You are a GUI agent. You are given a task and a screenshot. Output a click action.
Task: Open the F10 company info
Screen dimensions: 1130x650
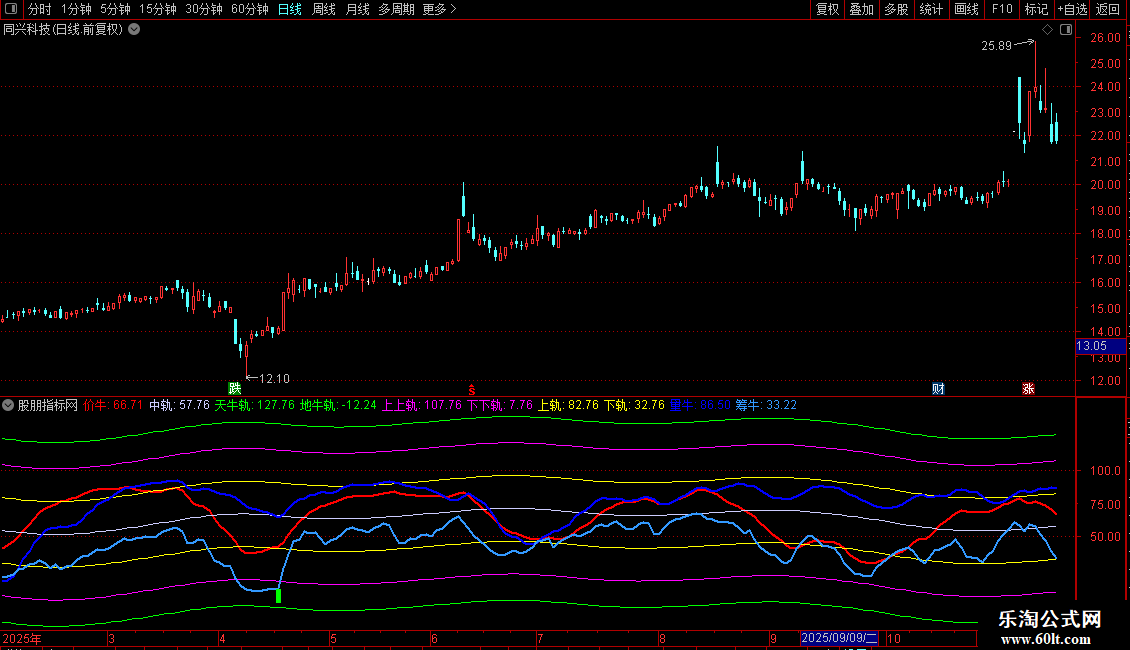pos(1001,9)
